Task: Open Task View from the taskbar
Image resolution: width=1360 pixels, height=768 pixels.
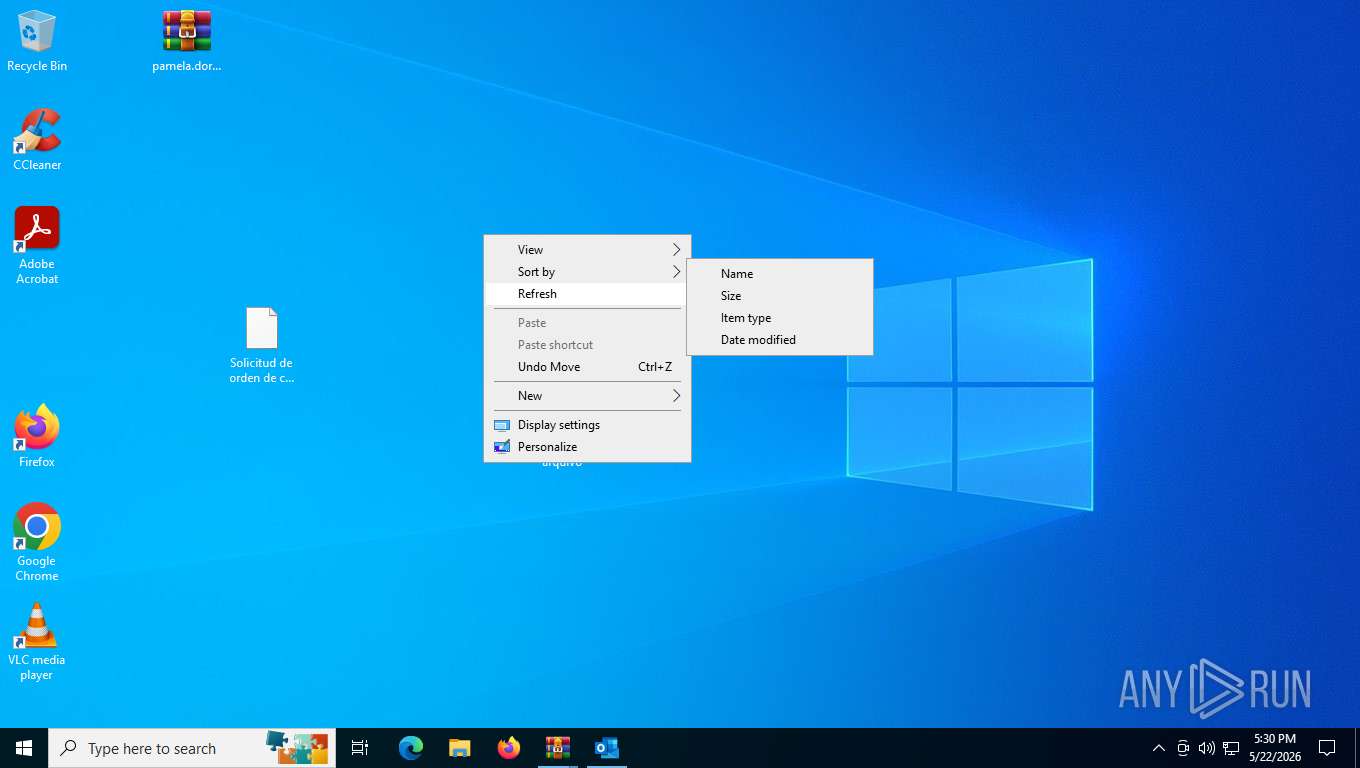Action: pos(360,748)
